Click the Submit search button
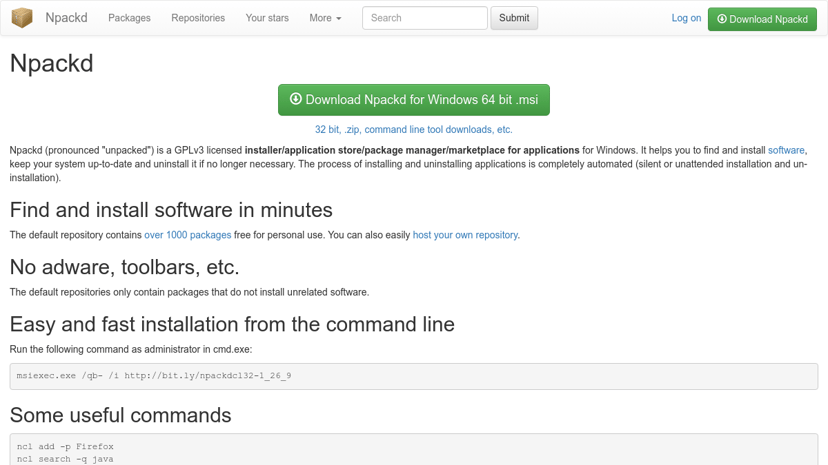This screenshot has height=465, width=828. (x=514, y=18)
